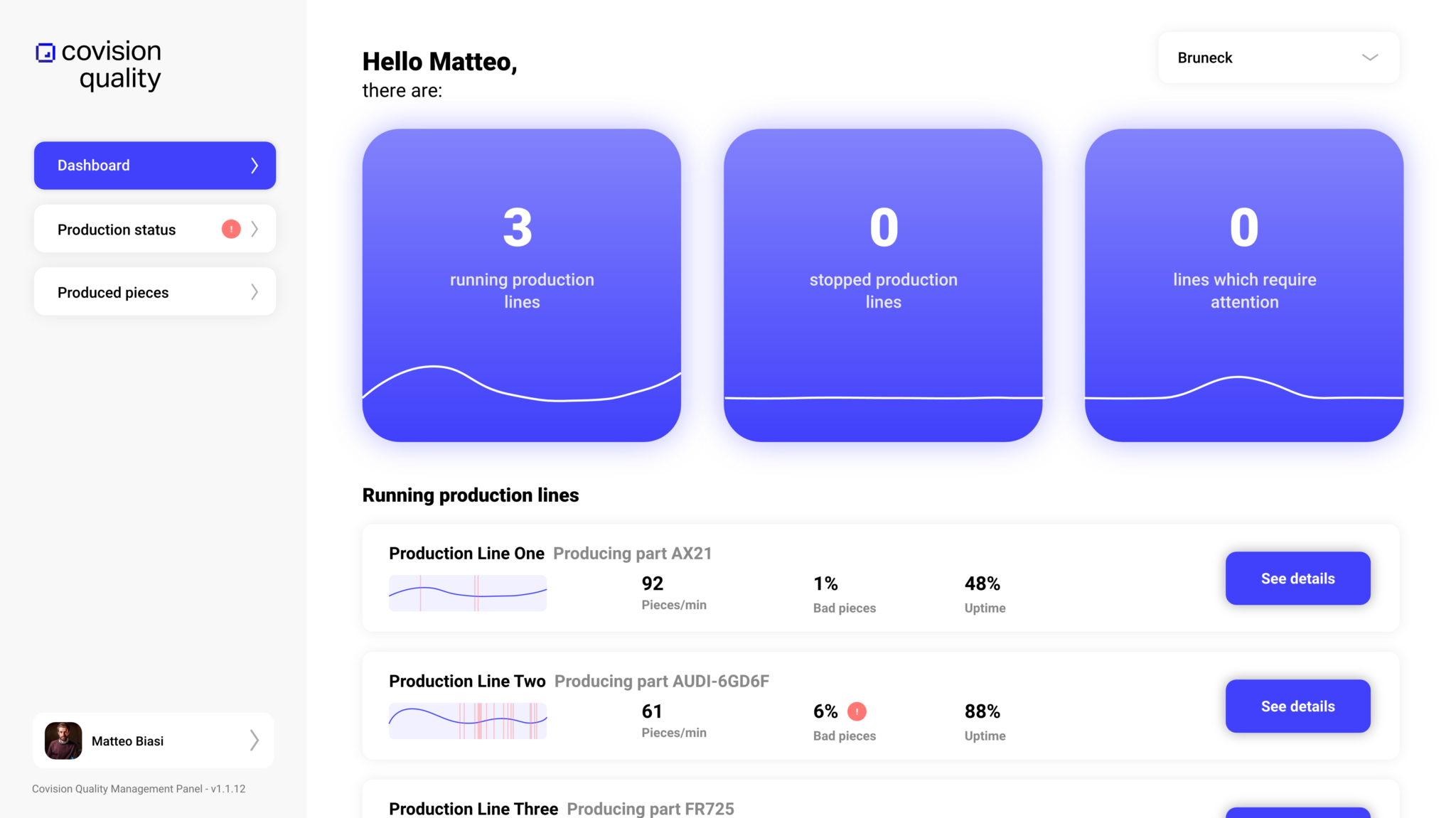Click See details for Production Line One
The height and width of the screenshot is (818, 1456).
coord(1297,578)
